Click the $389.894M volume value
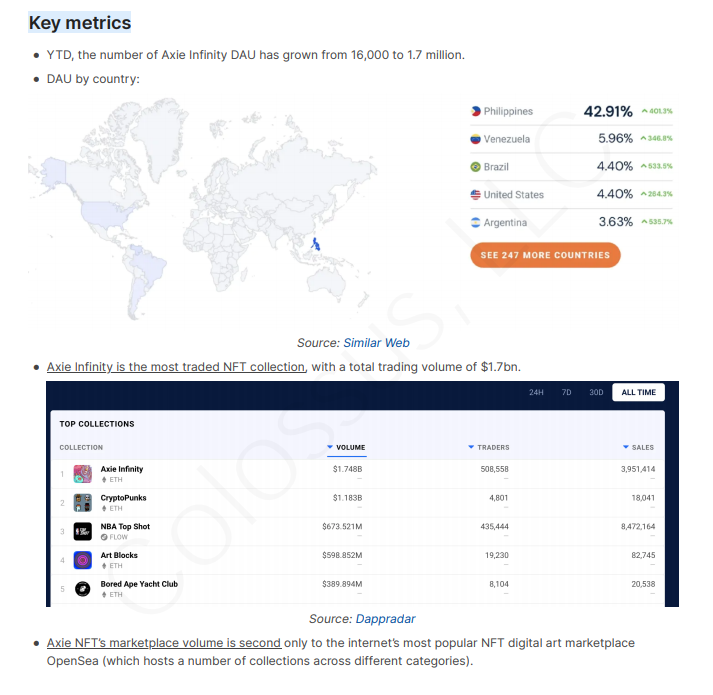The image size is (713, 695). 342,584
